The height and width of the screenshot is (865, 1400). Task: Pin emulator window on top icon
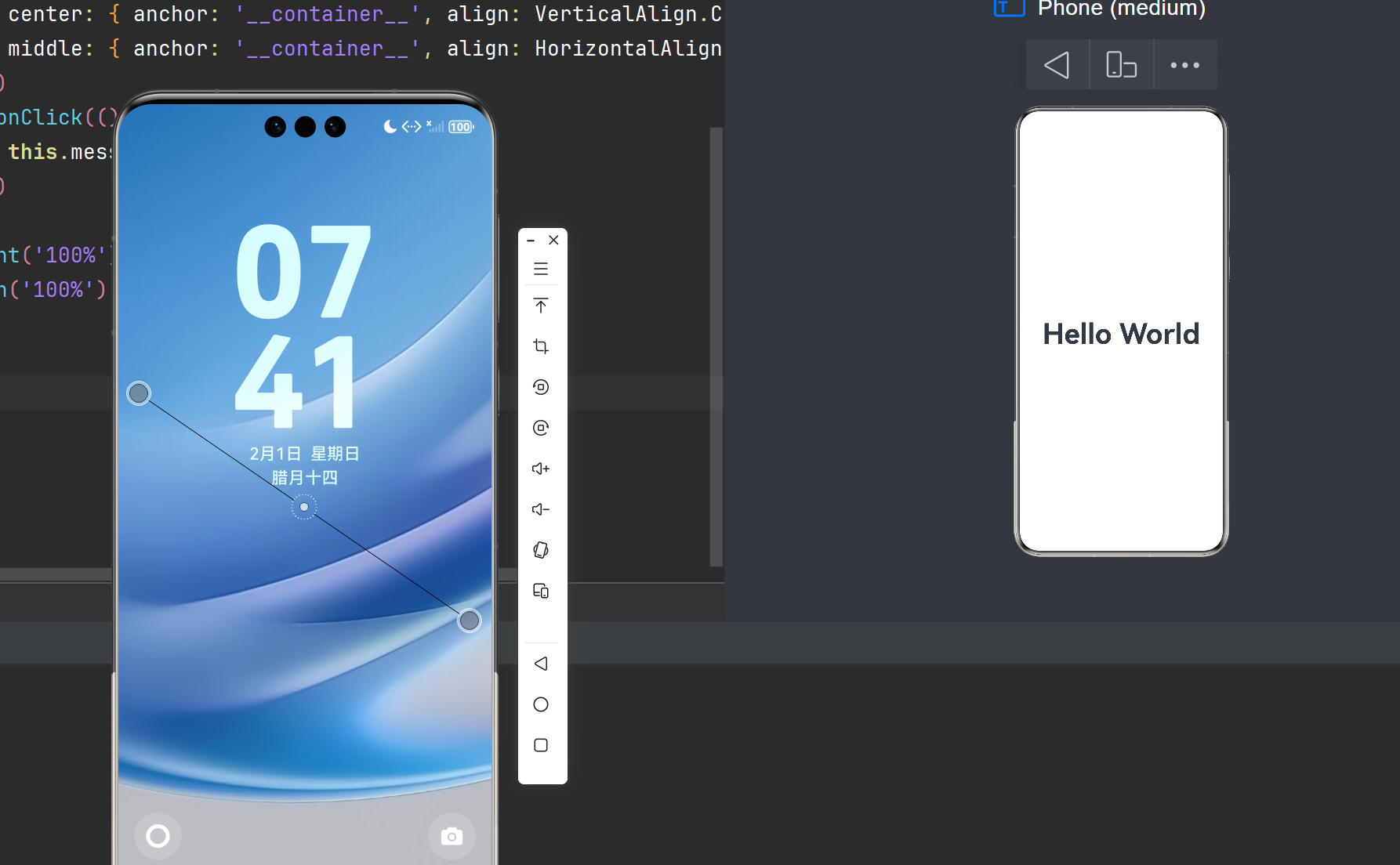tap(541, 306)
